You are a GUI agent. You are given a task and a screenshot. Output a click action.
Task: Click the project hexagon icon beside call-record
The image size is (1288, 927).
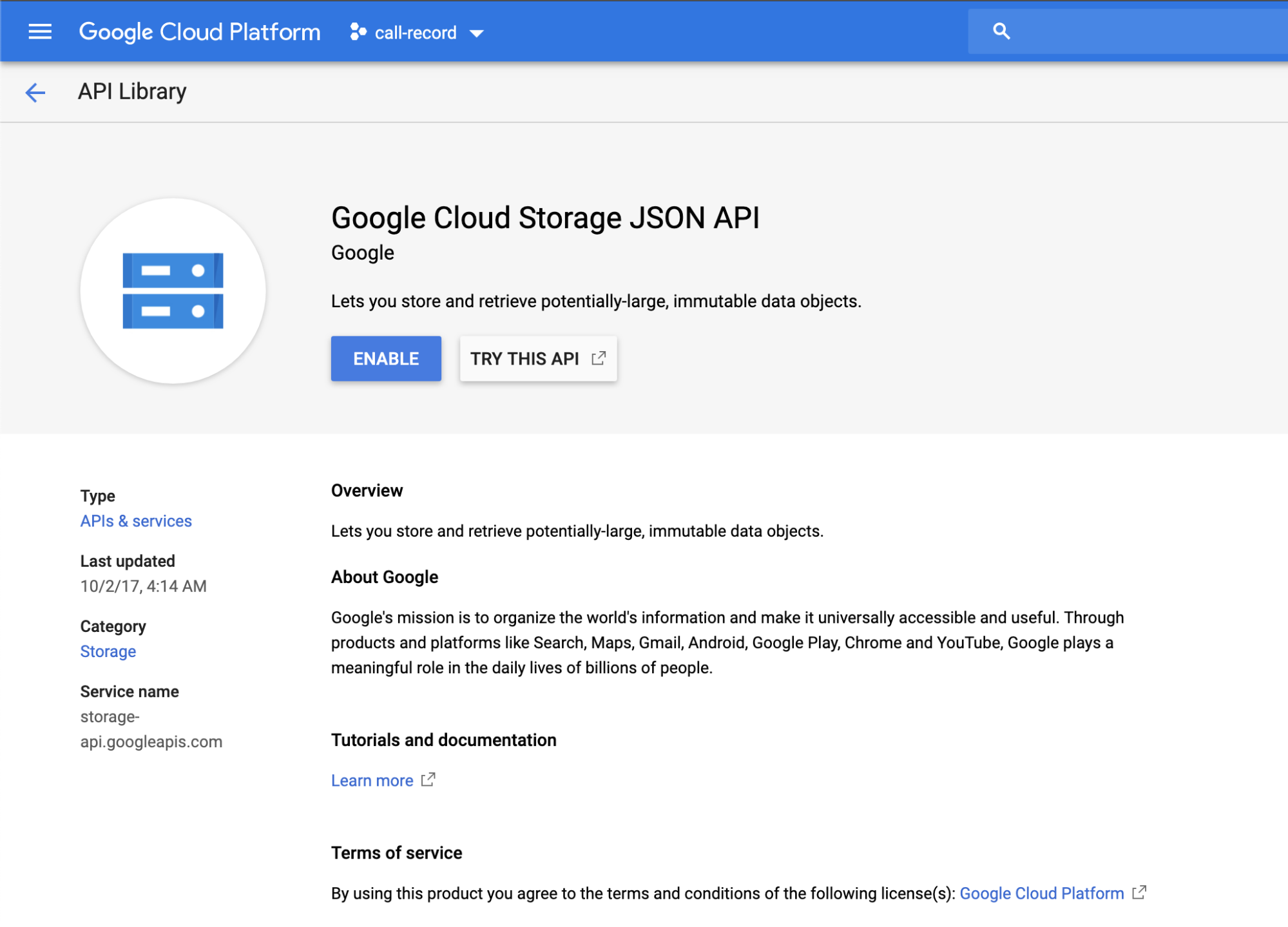point(358,32)
